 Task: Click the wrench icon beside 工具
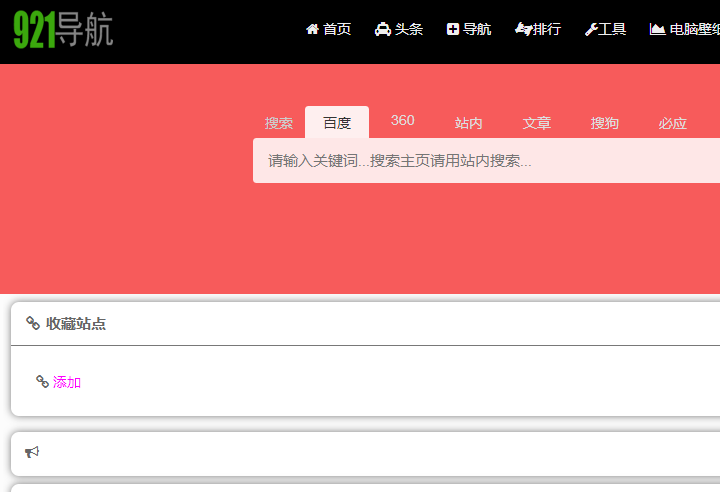click(591, 29)
